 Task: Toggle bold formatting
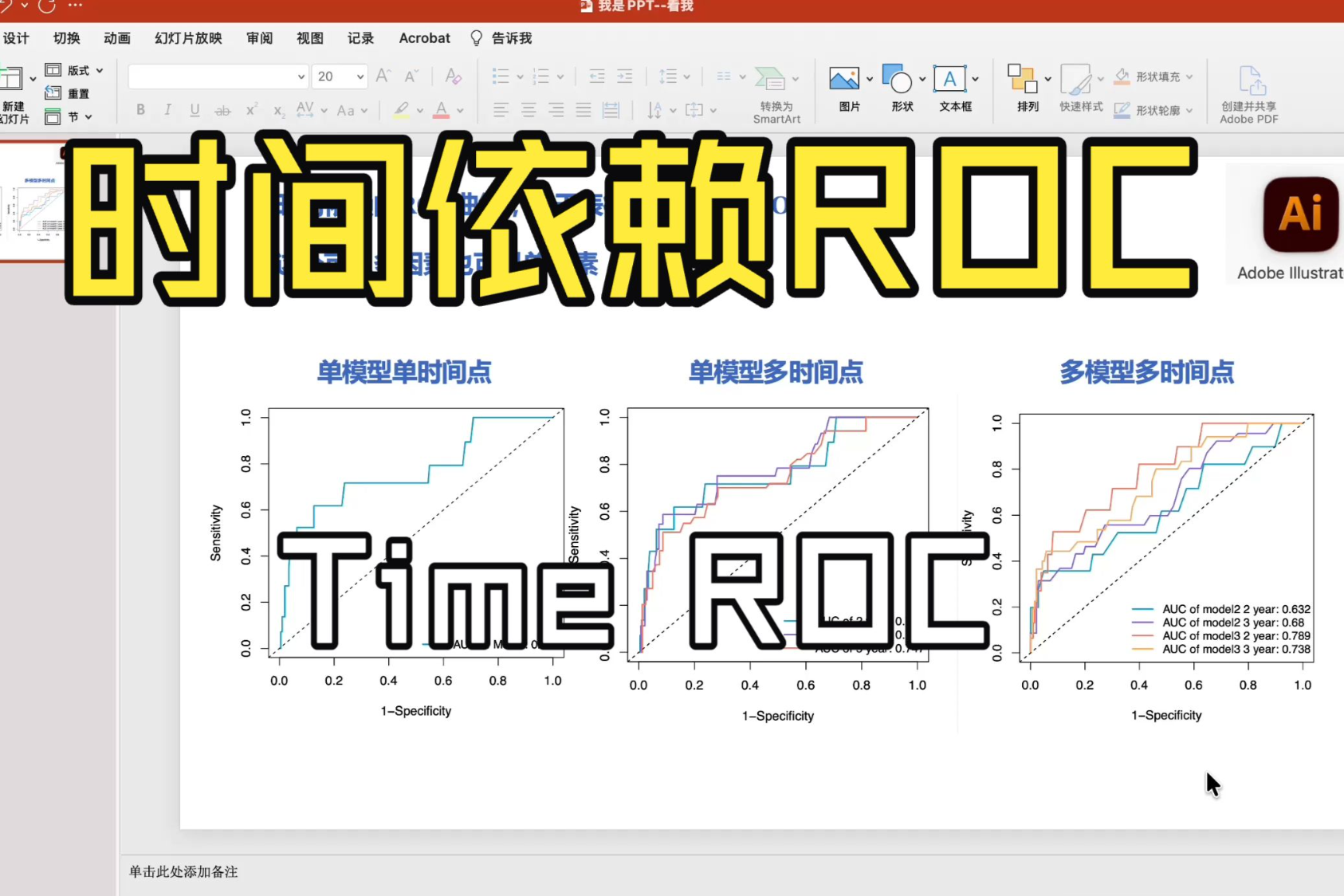click(x=140, y=110)
